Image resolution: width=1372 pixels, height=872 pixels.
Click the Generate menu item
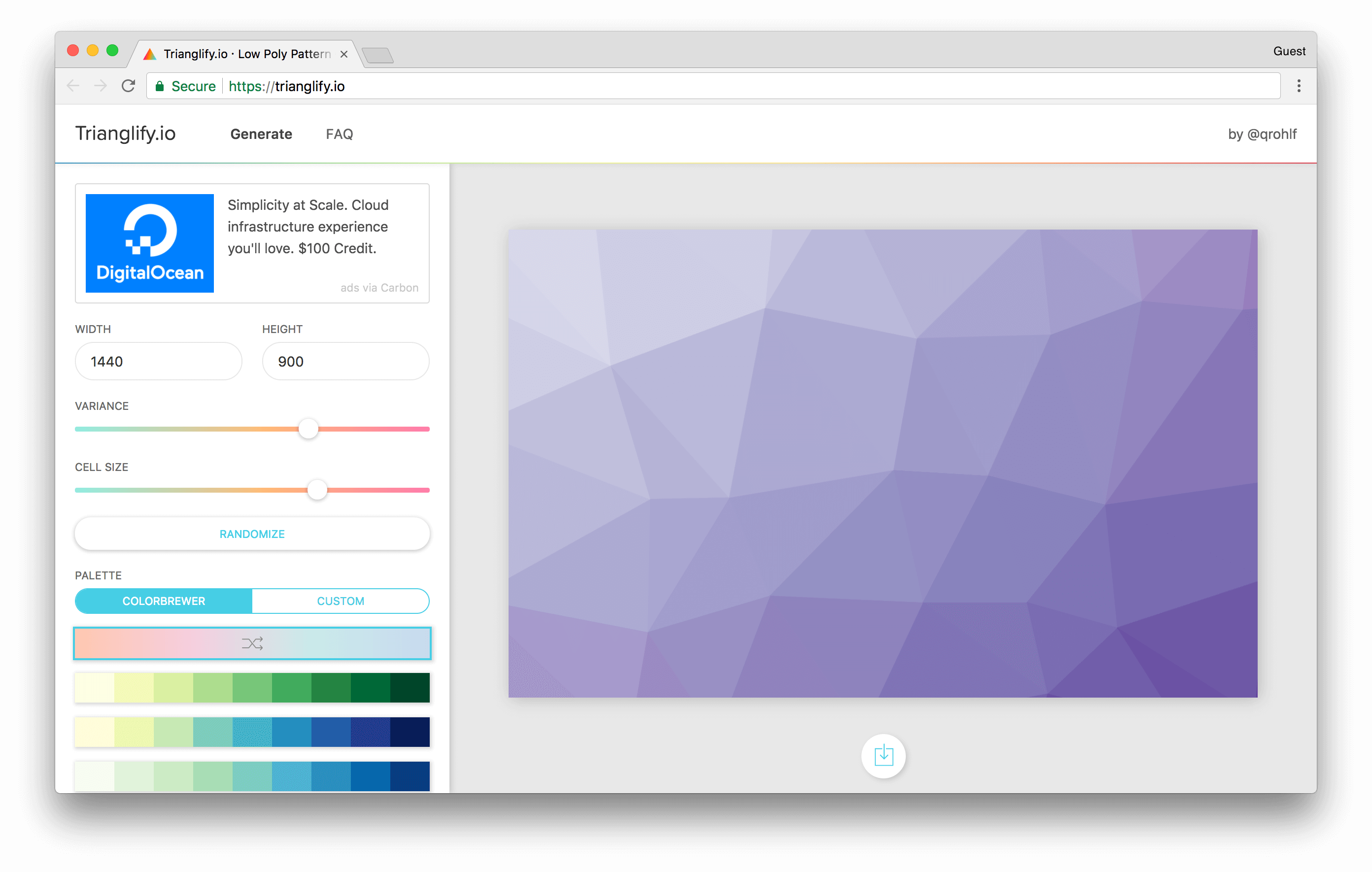[260, 133]
